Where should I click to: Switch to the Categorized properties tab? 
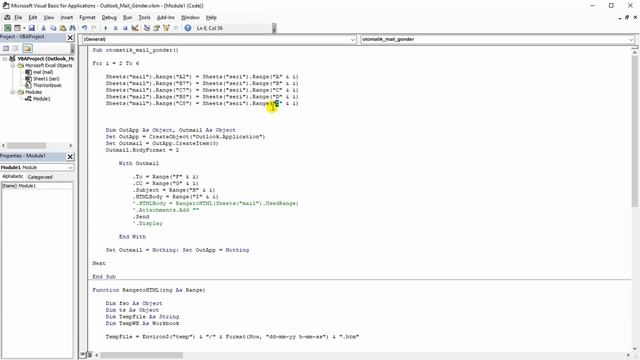(x=40, y=177)
